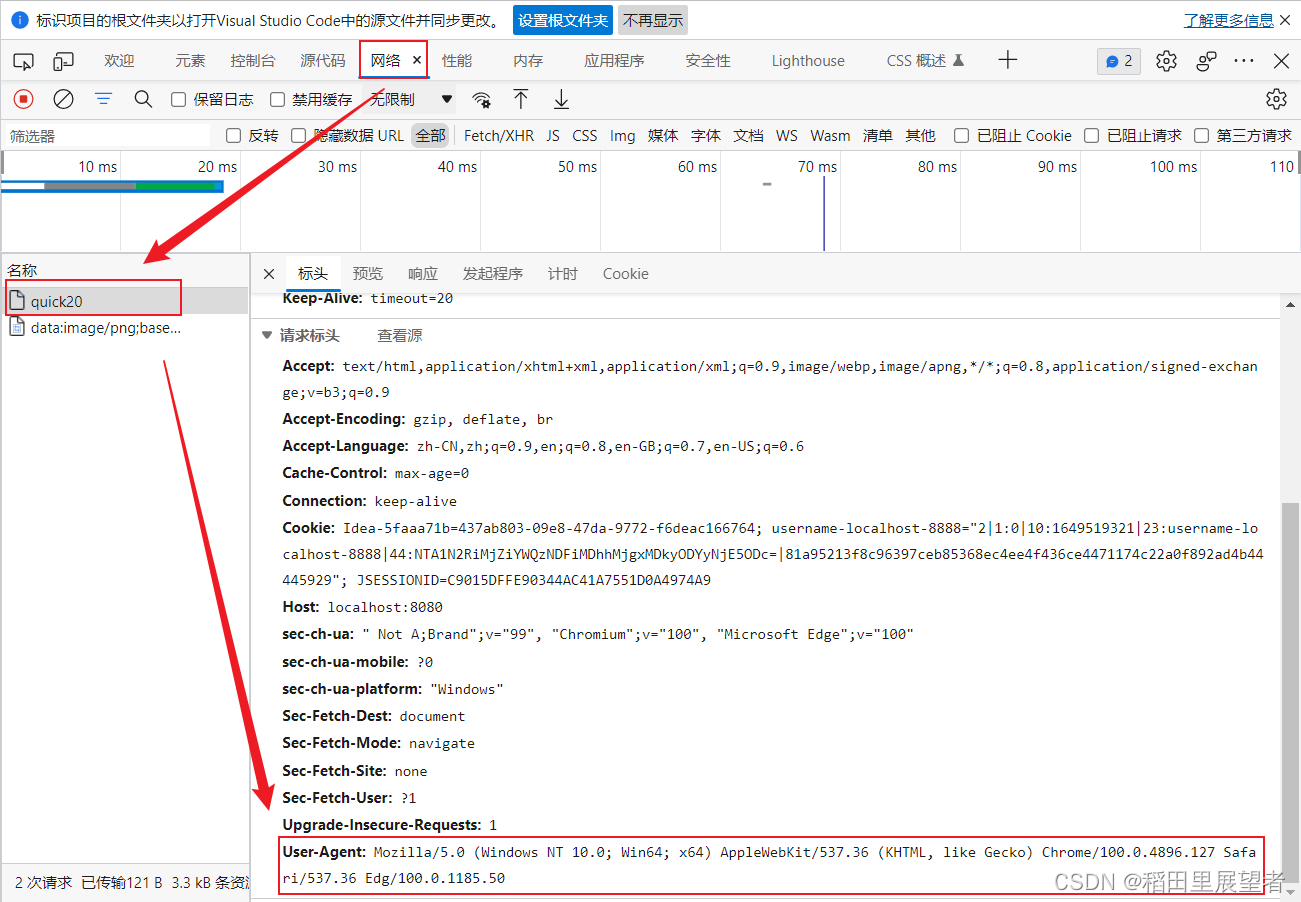Open the Security tab (安全性)

(708, 61)
